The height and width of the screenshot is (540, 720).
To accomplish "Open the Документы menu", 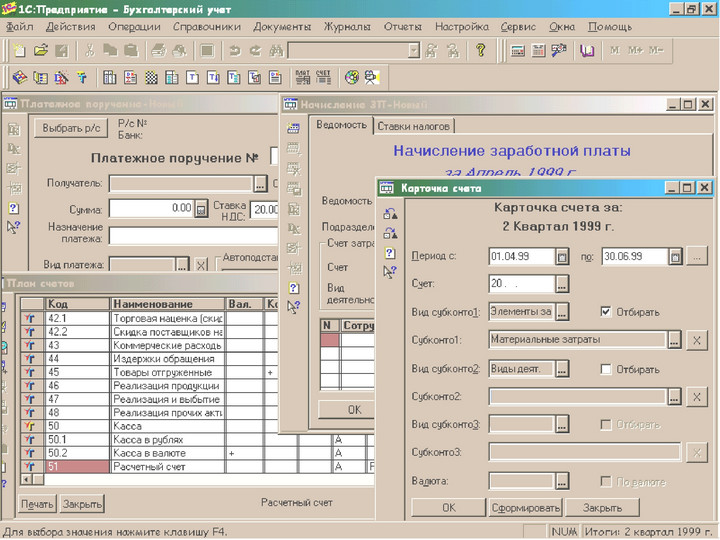I will click(x=282, y=27).
